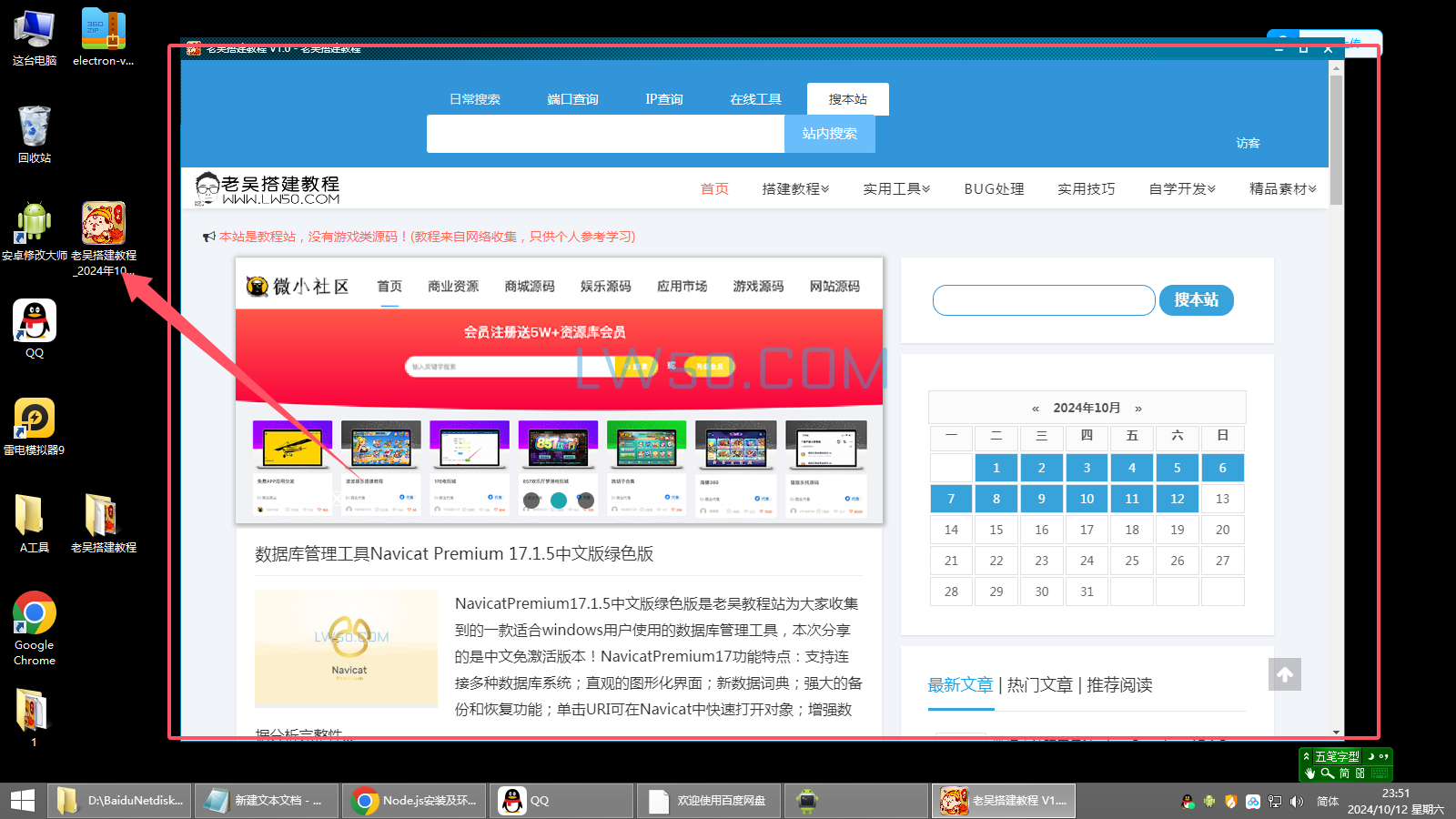
Task: Expand the 实用工具 navigation dropdown
Action: pyautogui.click(x=896, y=189)
